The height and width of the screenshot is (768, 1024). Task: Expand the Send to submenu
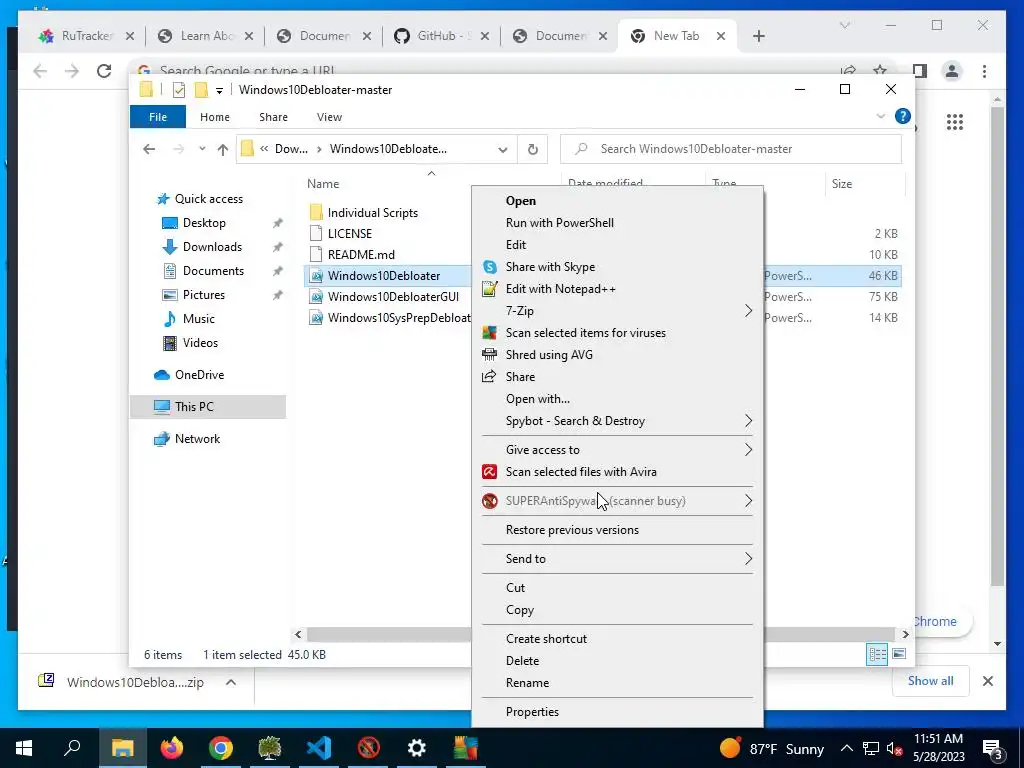tap(748, 559)
